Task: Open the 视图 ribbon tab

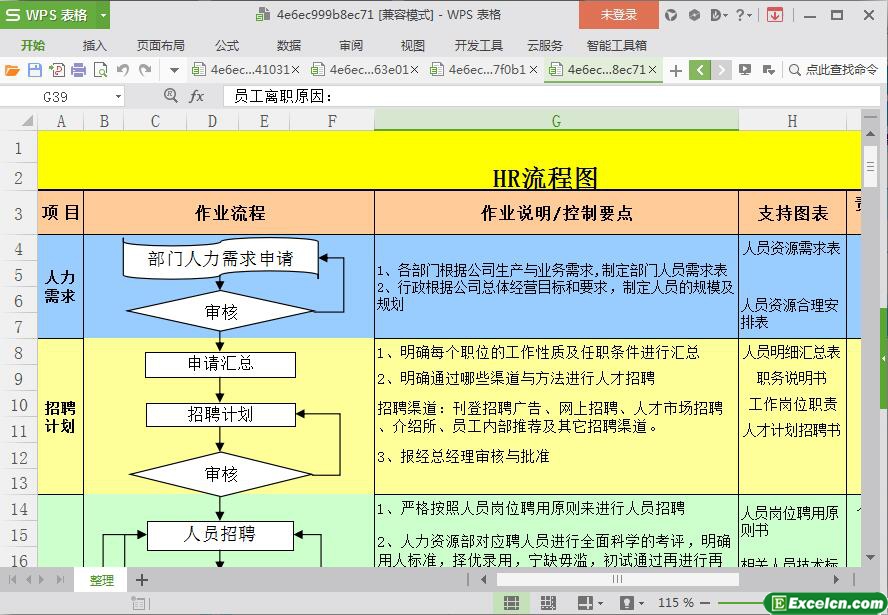Action: click(x=412, y=45)
